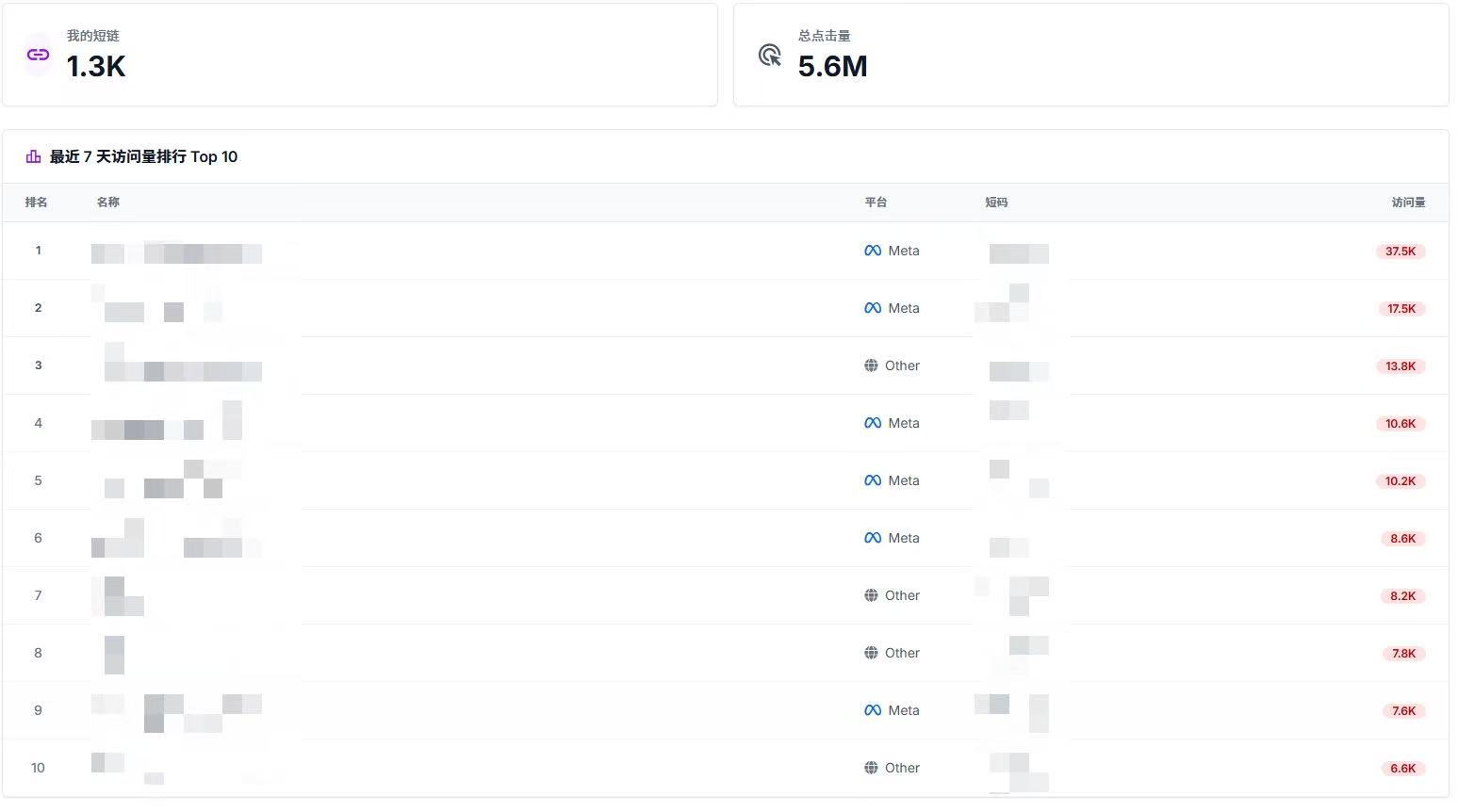This screenshot has width=1458, height=812.
Task: Click the 短码 column header
Action: [996, 203]
